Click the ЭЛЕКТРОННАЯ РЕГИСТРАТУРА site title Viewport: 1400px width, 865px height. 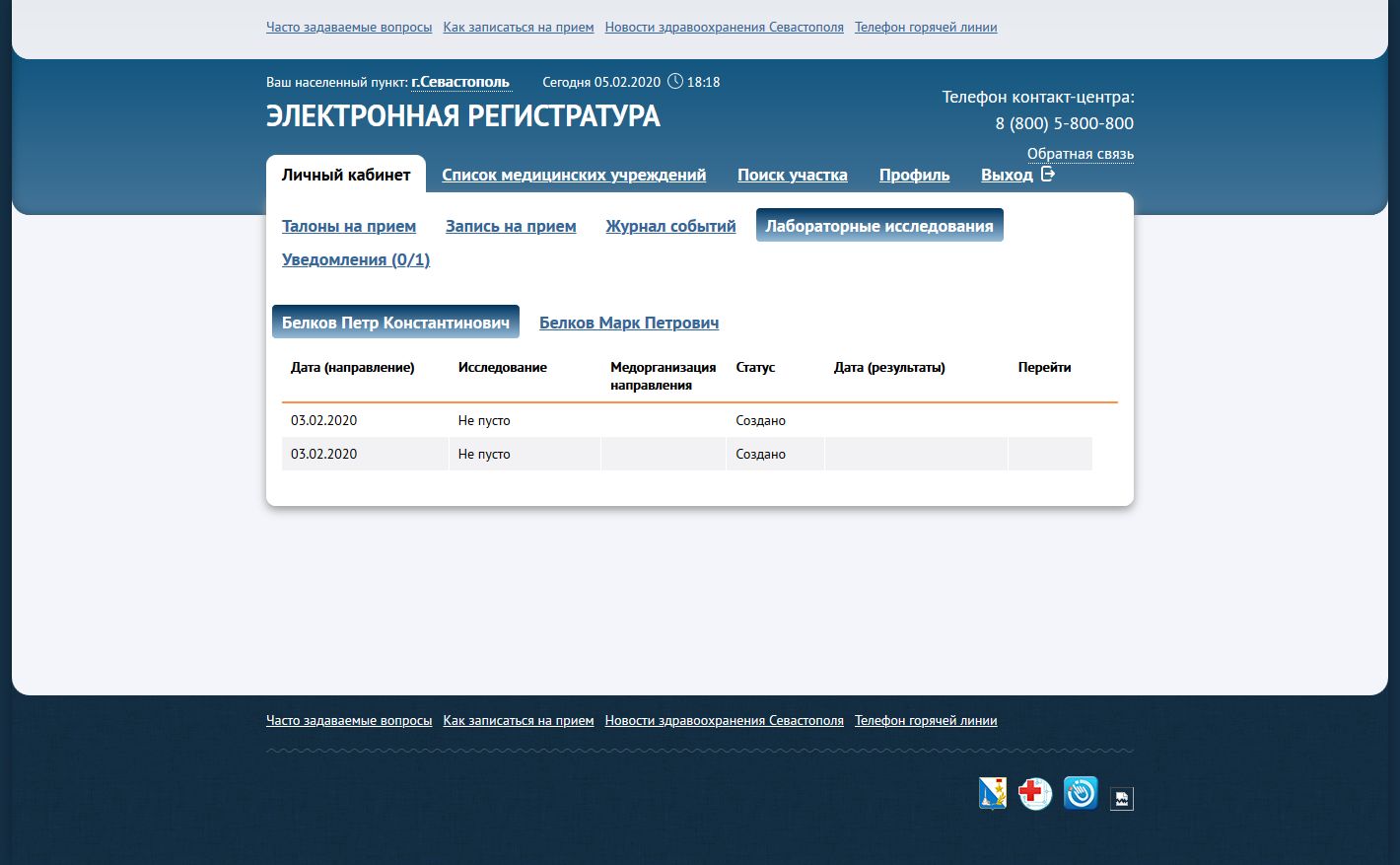point(463,116)
